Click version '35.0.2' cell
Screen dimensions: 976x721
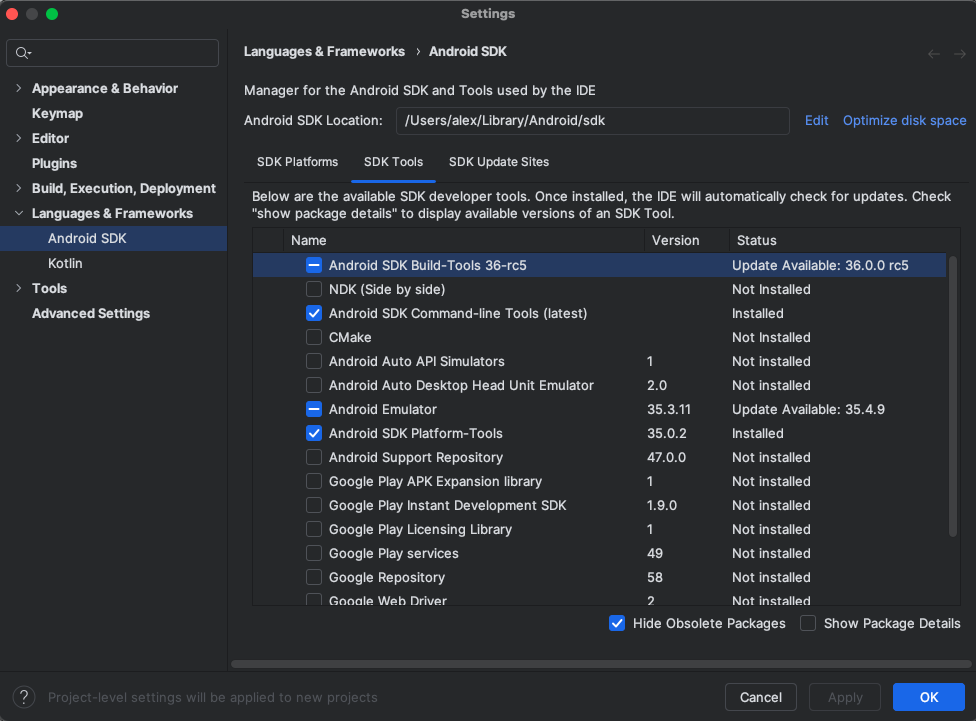pyautogui.click(x=667, y=433)
